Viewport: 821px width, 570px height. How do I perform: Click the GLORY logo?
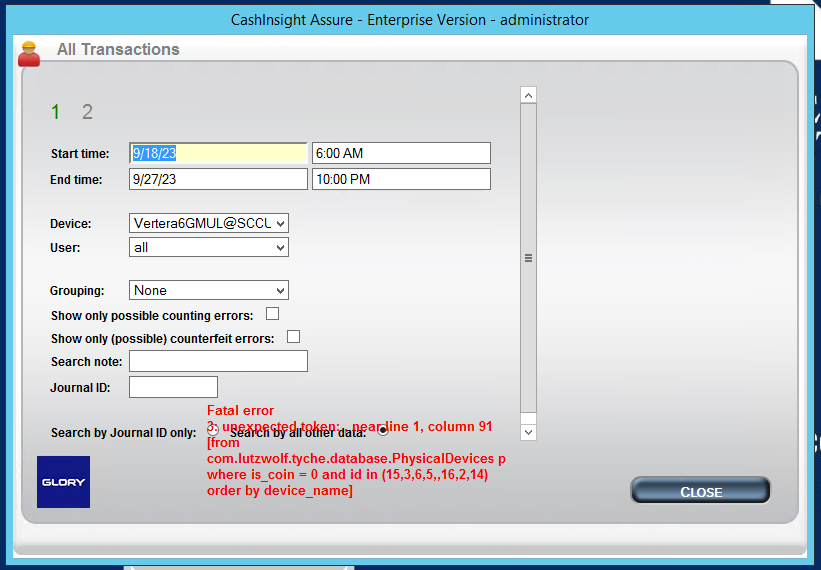click(63, 482)
